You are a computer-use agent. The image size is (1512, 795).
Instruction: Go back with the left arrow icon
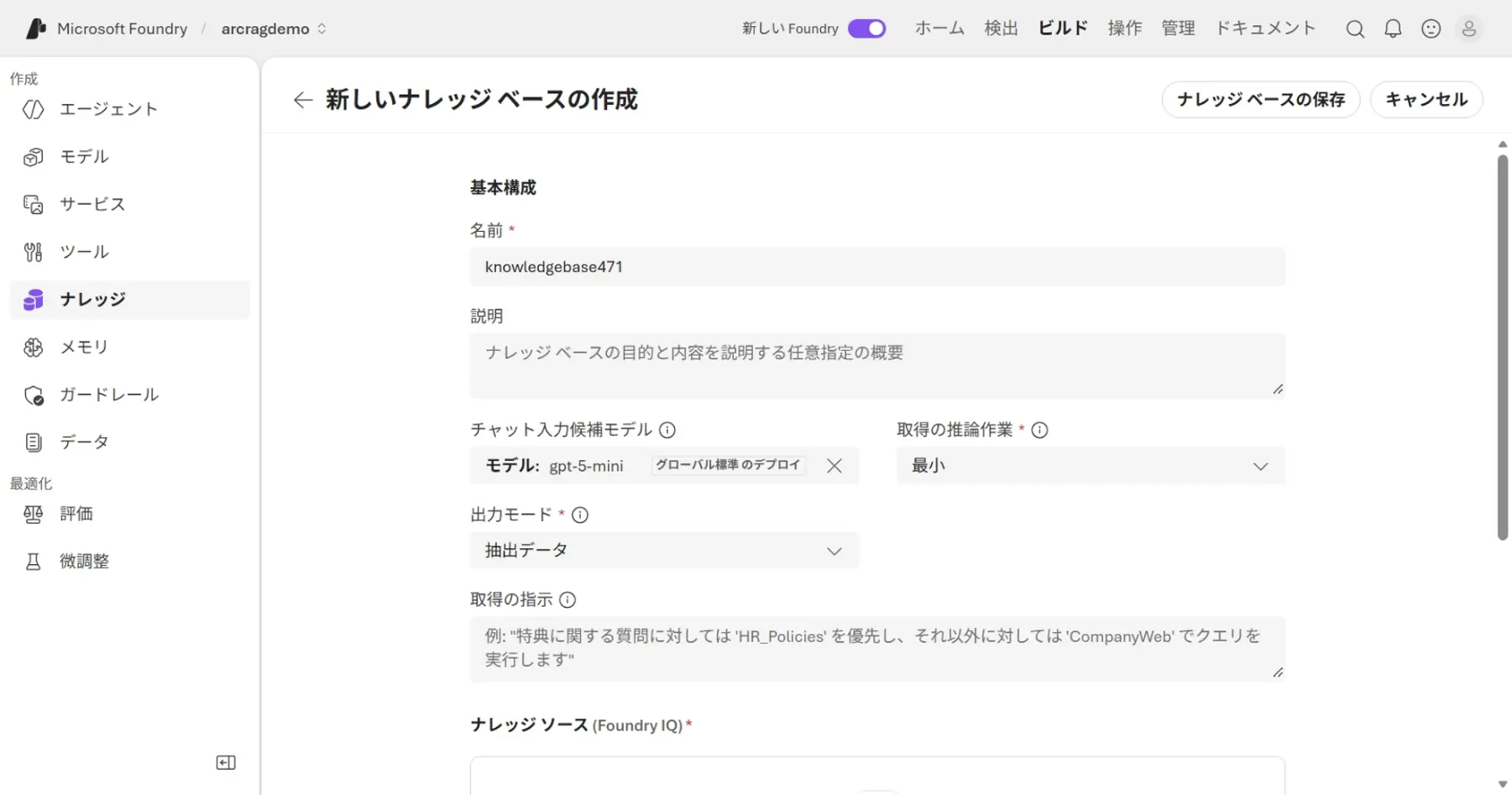(303, 100)
